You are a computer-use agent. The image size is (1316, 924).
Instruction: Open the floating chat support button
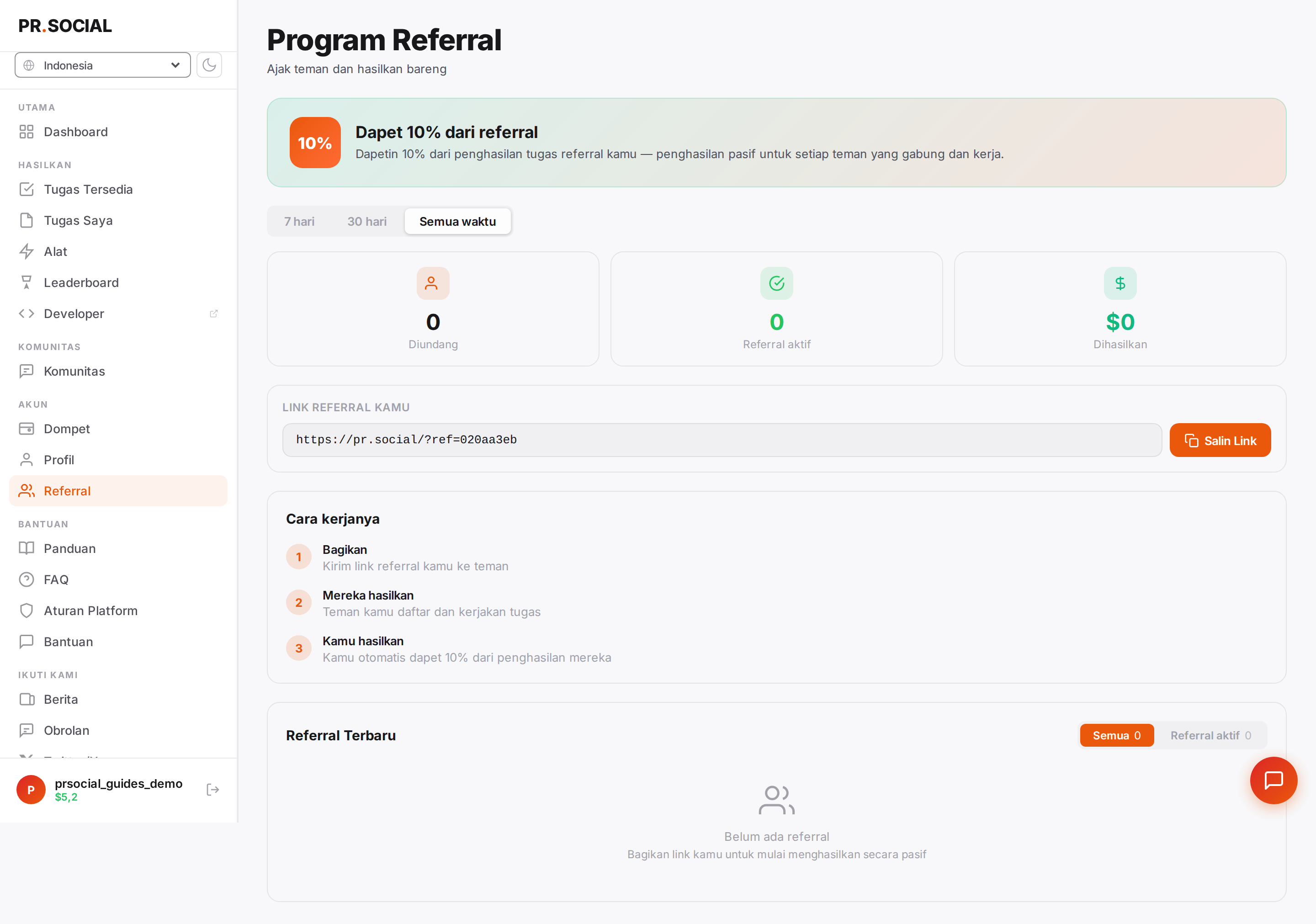coord(1274,780)
